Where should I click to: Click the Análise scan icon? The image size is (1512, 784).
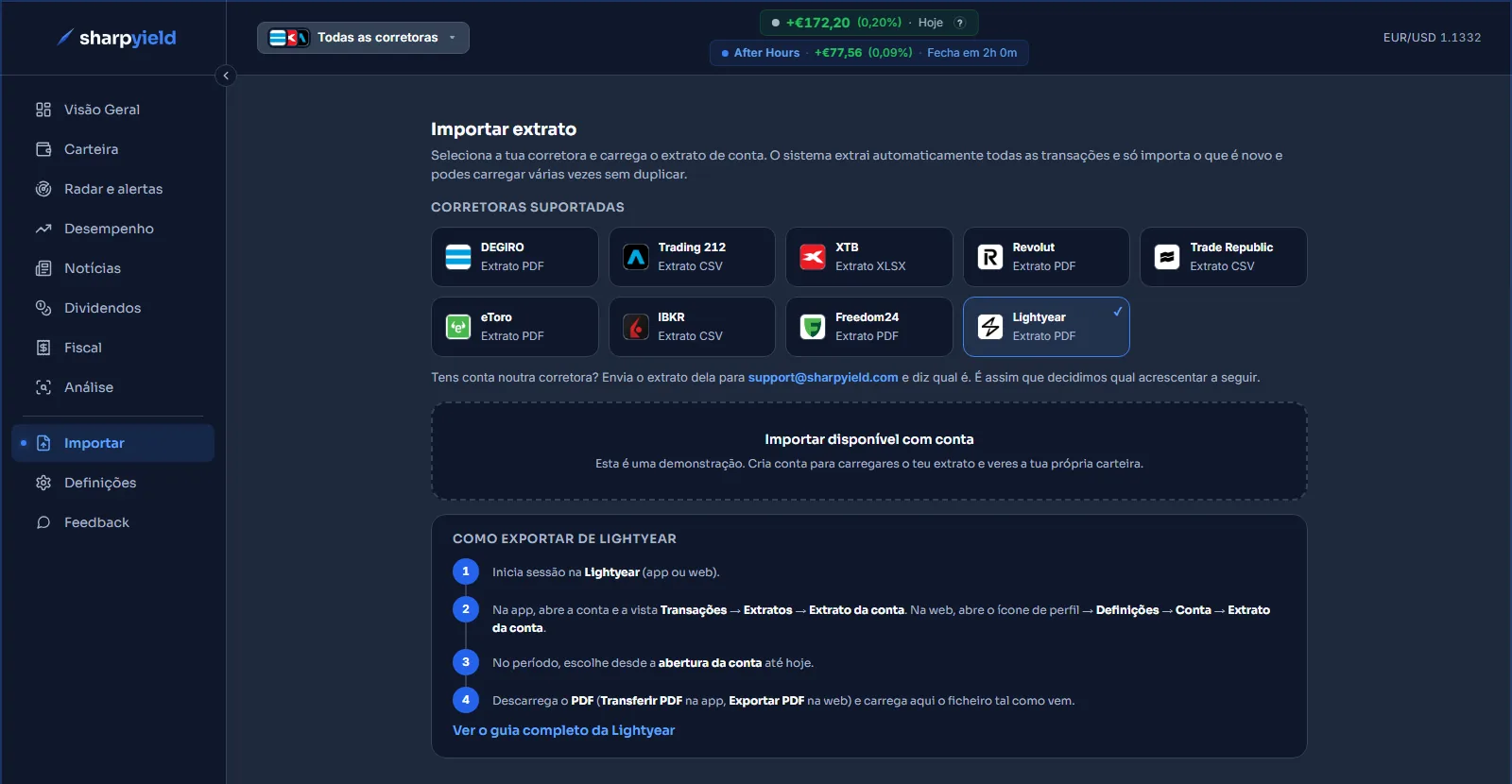(43, 387)
